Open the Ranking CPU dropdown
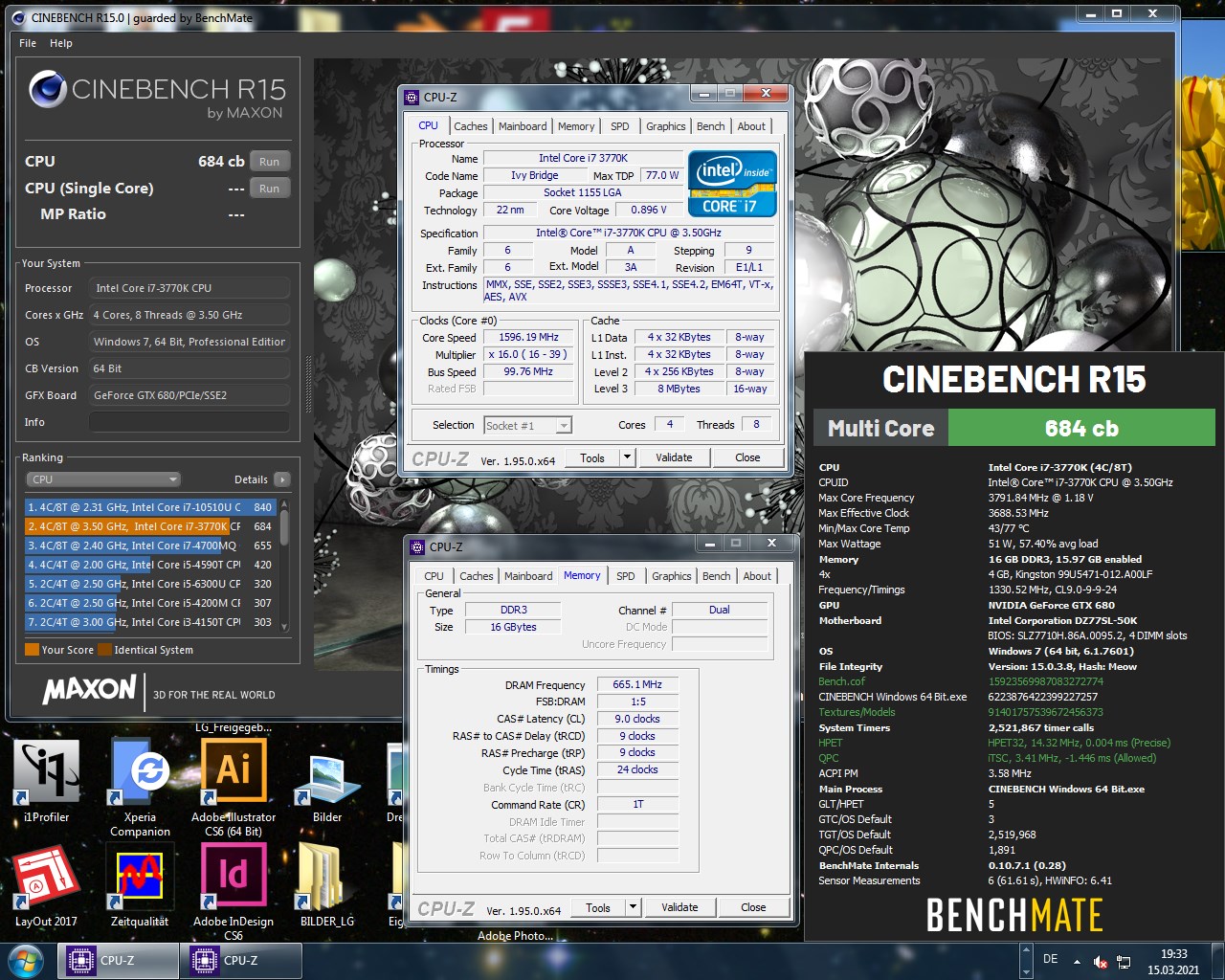 point(102,479)
